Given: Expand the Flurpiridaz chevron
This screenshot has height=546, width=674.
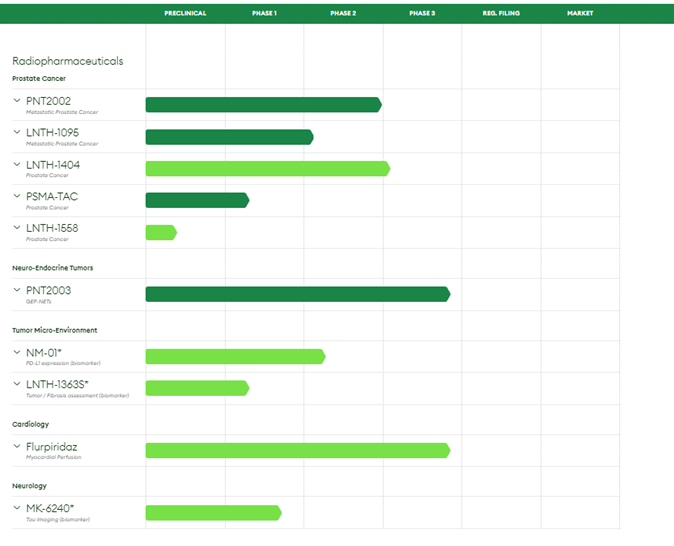Looking at the screenshot, I should coord(17,447).
